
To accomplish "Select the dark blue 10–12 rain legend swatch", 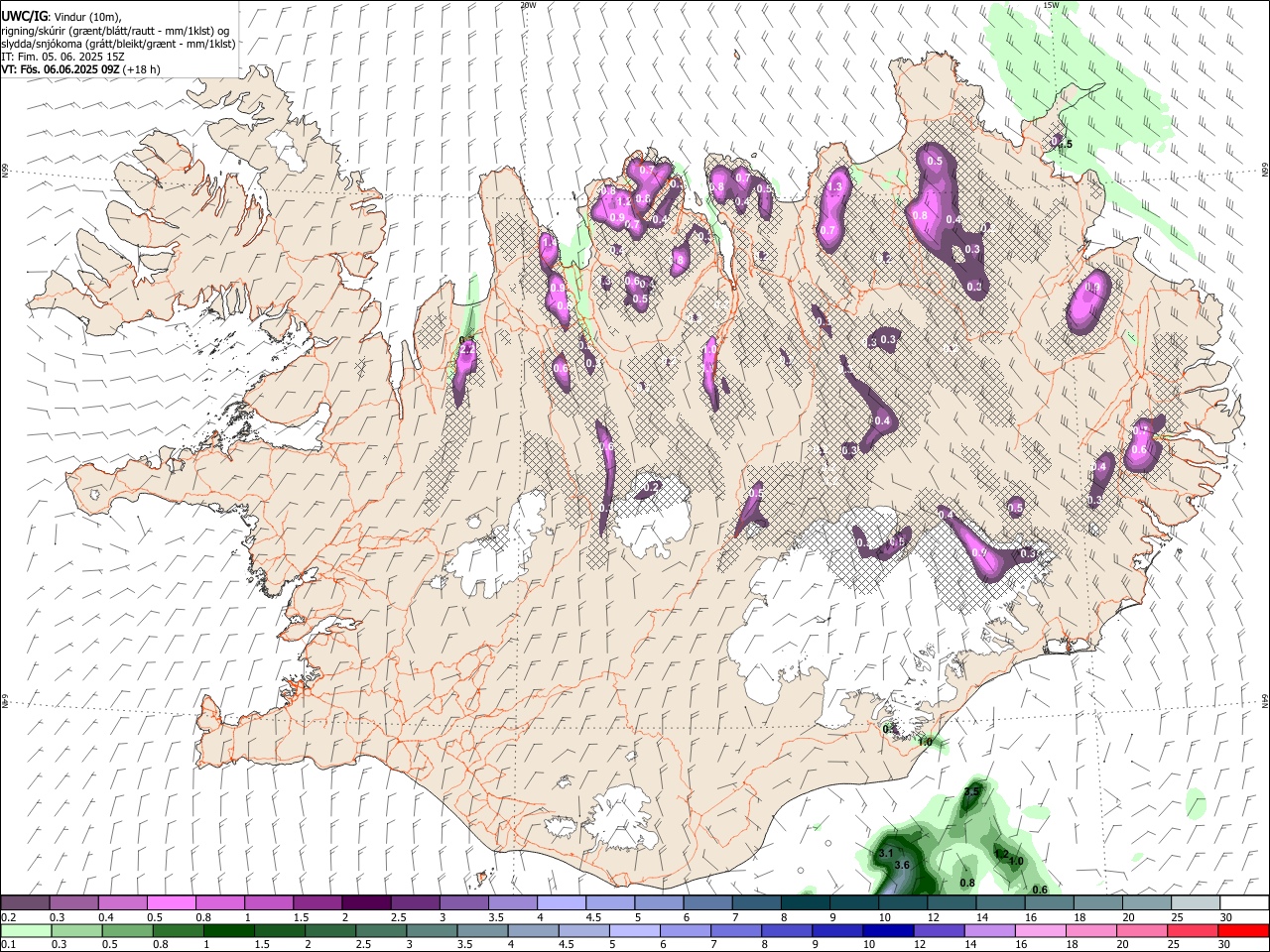I will 888,930.
